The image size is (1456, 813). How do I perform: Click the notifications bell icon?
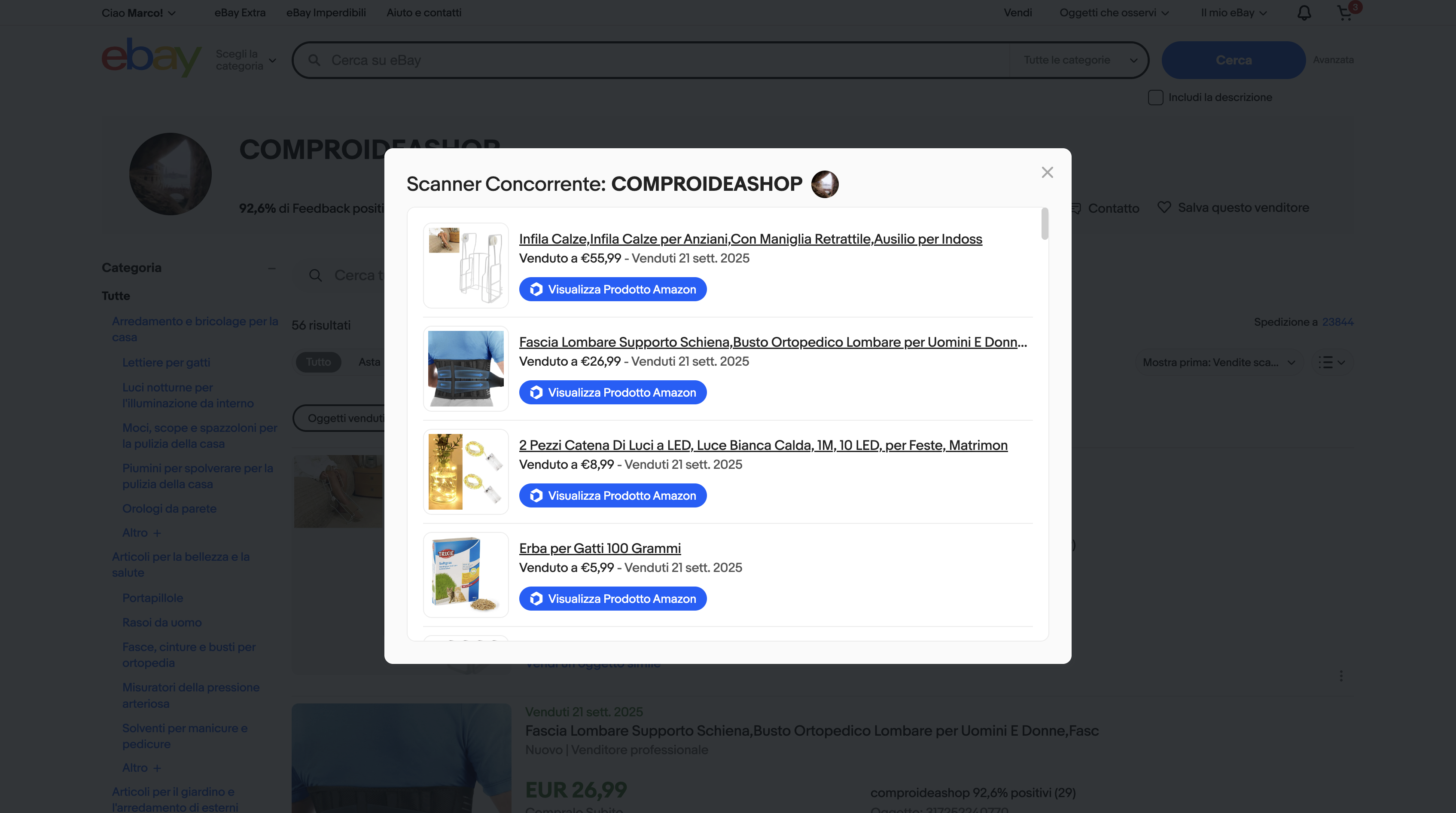coord(1304,13)
